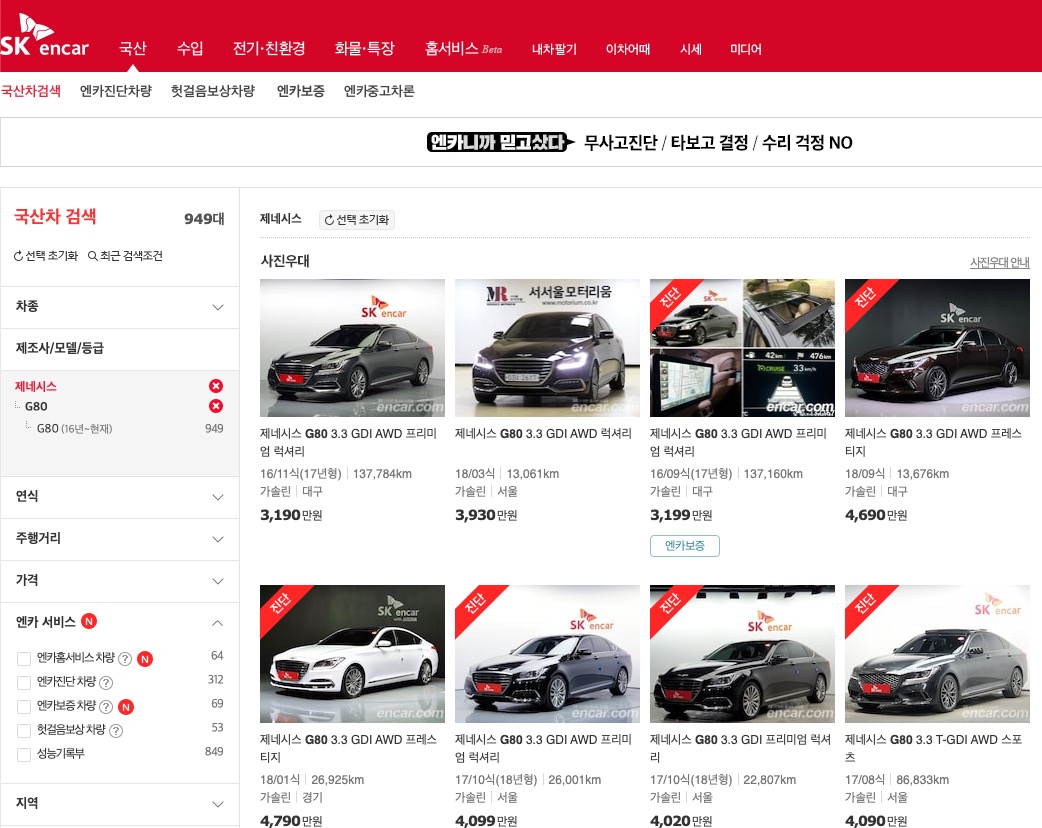The height and width of the screenshot is (828, 1042).
Task: Toggle the 성능기록부 checkbox
Action: pyautogui.click(x=24, y=755)
